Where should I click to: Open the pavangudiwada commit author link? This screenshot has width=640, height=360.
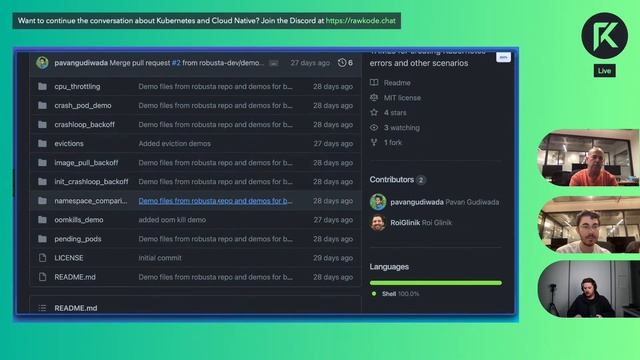click(x=81, y=63)
